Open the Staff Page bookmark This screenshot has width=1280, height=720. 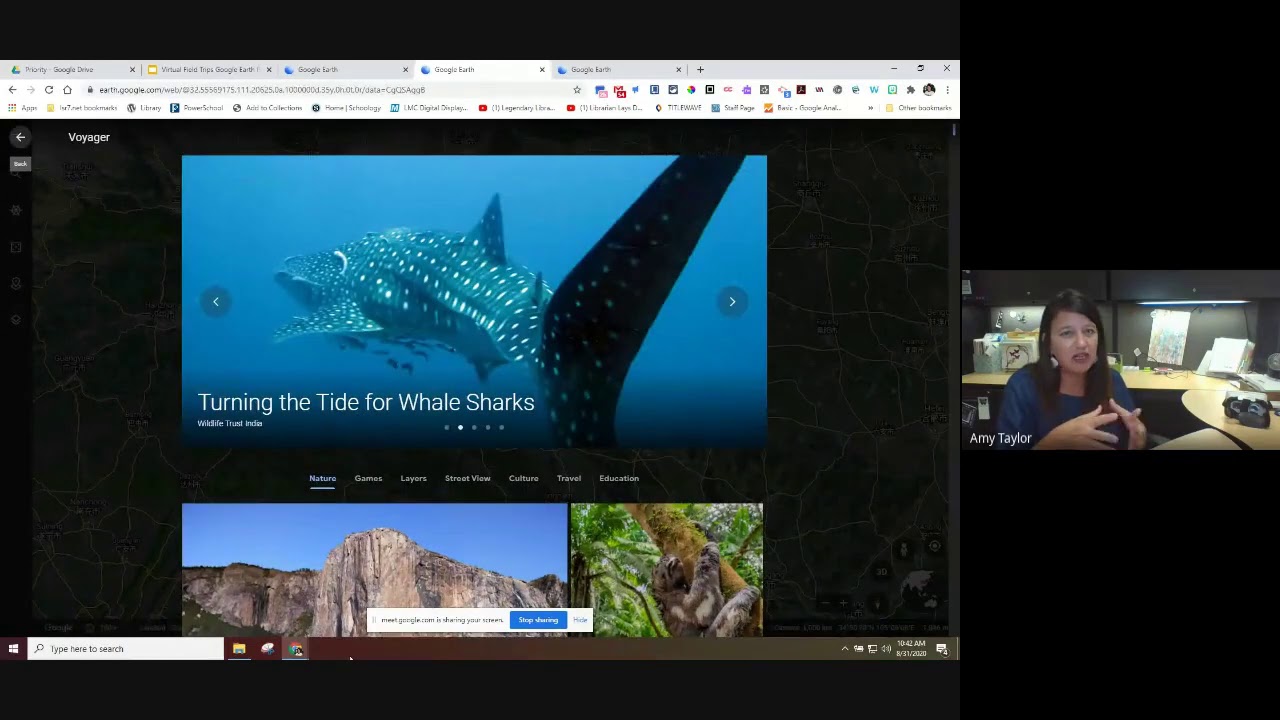[x=733, y=108]
